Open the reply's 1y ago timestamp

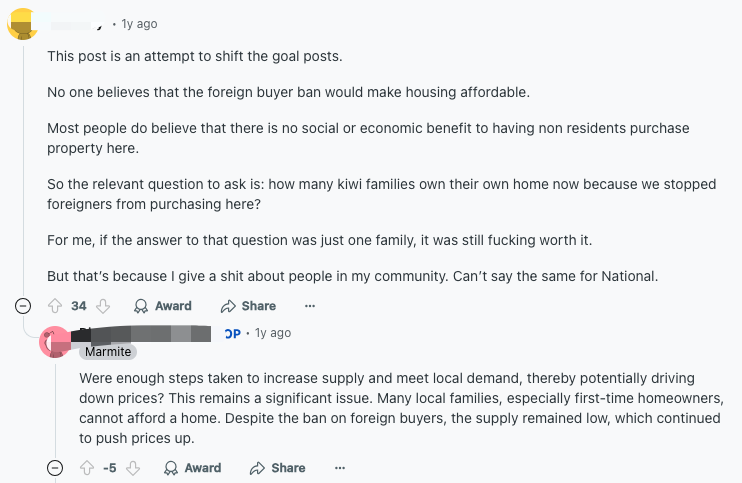point(272,333)
